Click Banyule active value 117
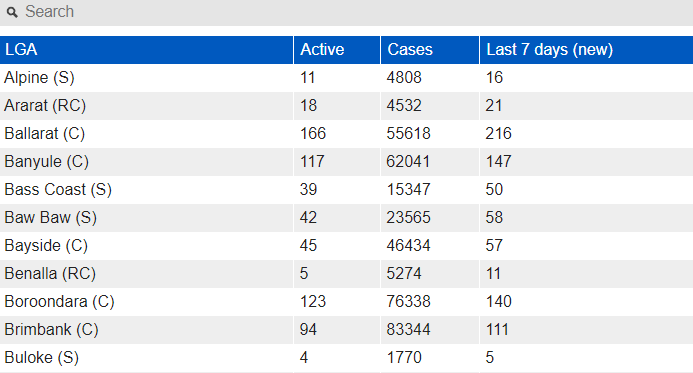Viewport: 693px width, 373px height. pos(312,162)
